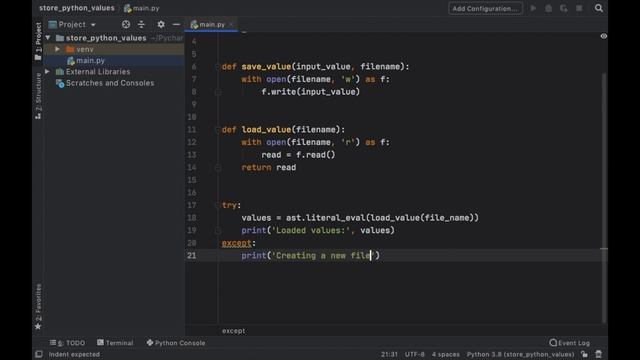The image size is (640, 360).
Task: Select the venv folder row
Action: click(x=114, y=49)
